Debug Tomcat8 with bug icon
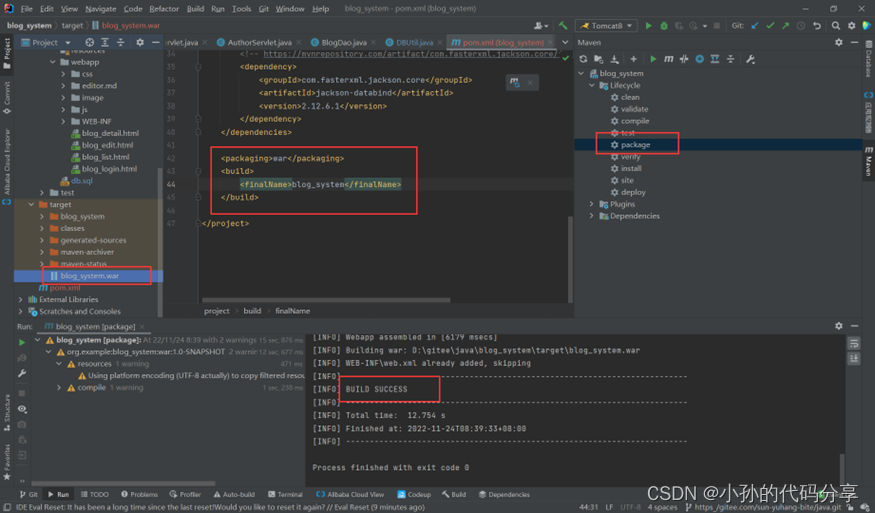The width and height of the screenshot is (875, 513). (x=664, y=26)
